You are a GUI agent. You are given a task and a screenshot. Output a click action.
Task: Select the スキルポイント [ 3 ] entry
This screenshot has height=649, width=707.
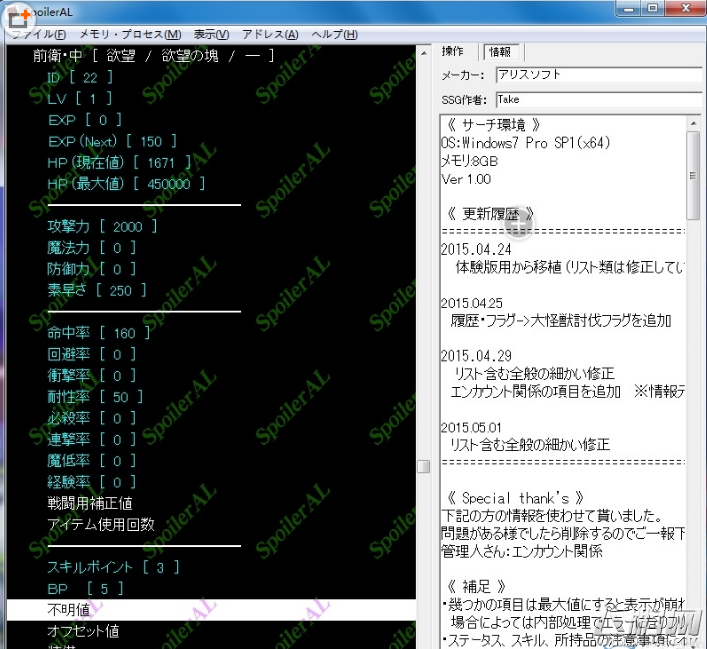[113, 567]
